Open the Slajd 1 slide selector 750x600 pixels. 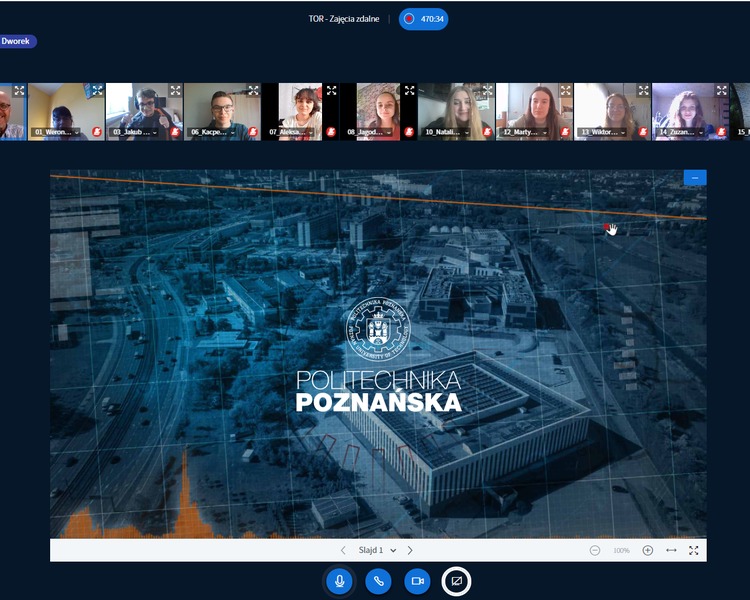(377, 550)
